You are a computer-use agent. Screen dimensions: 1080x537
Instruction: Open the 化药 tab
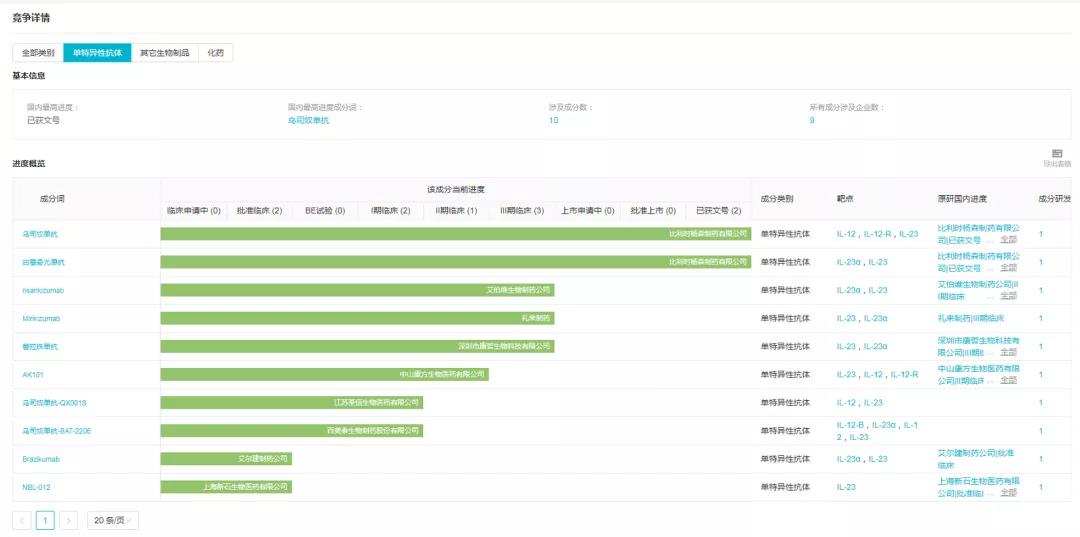(x=216, y=53)
